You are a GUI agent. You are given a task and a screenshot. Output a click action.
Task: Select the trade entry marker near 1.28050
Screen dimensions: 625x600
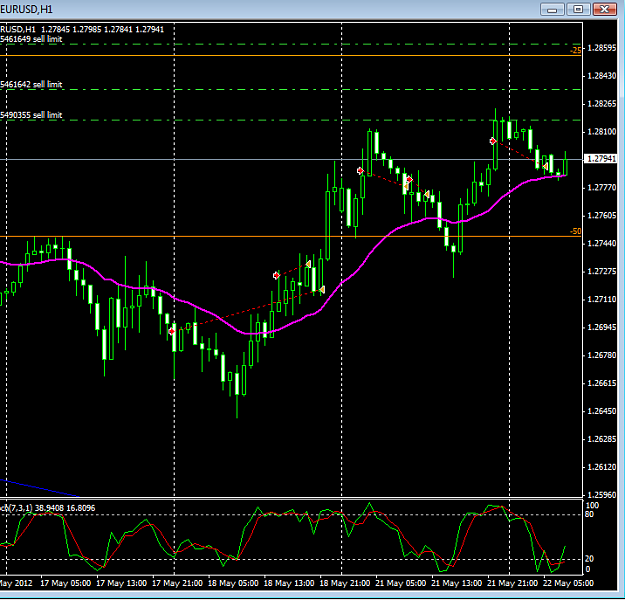pyautogui.click(x=493, y=141)
